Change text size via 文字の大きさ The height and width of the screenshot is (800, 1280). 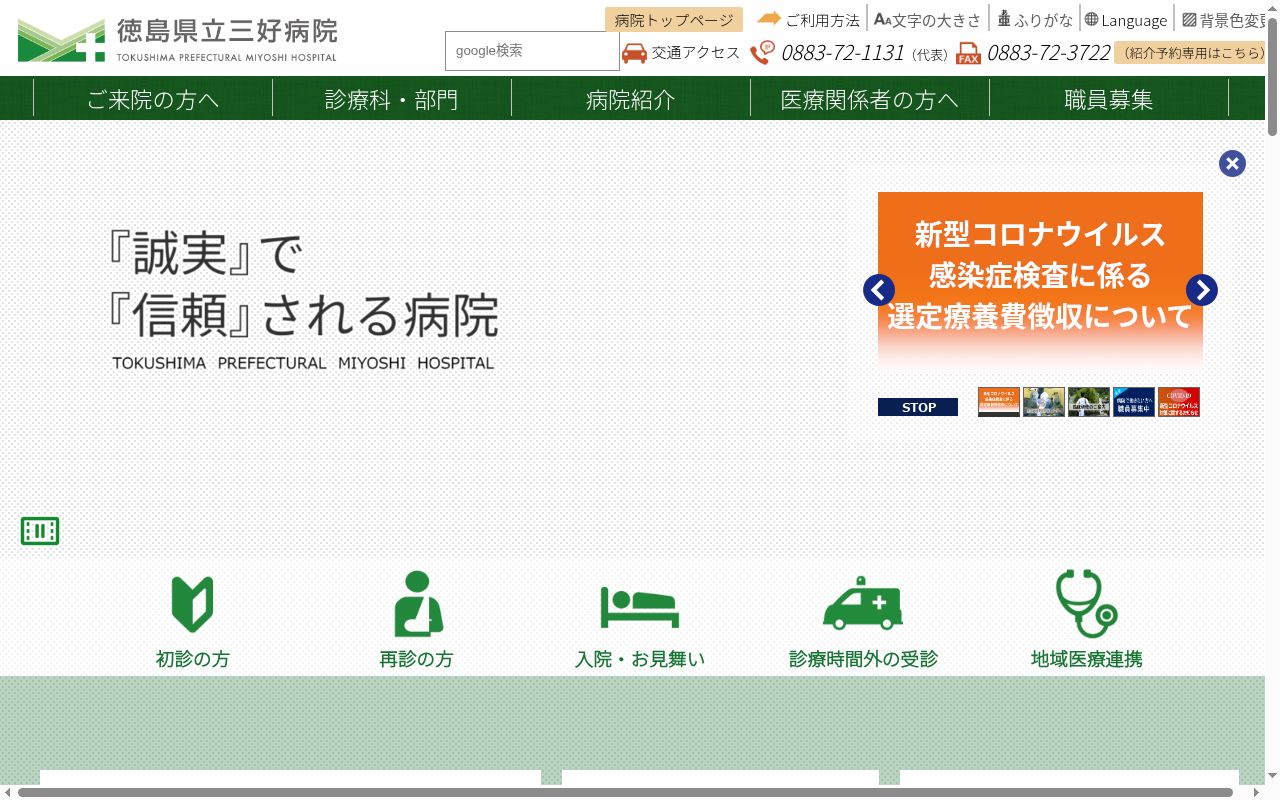928,19
